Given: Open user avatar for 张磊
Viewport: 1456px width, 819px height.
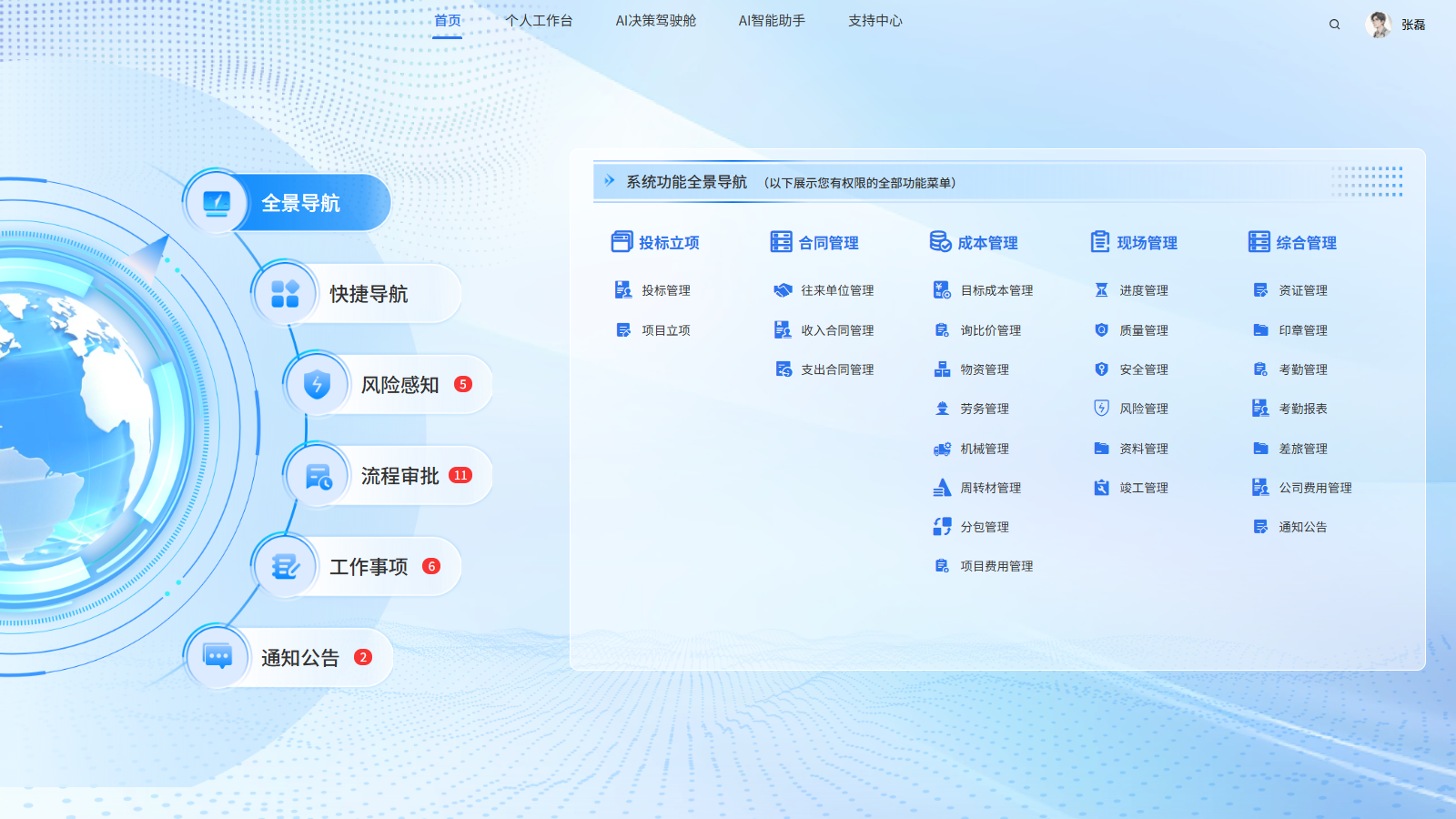Looking at the screenshot, I should 1379,25.
